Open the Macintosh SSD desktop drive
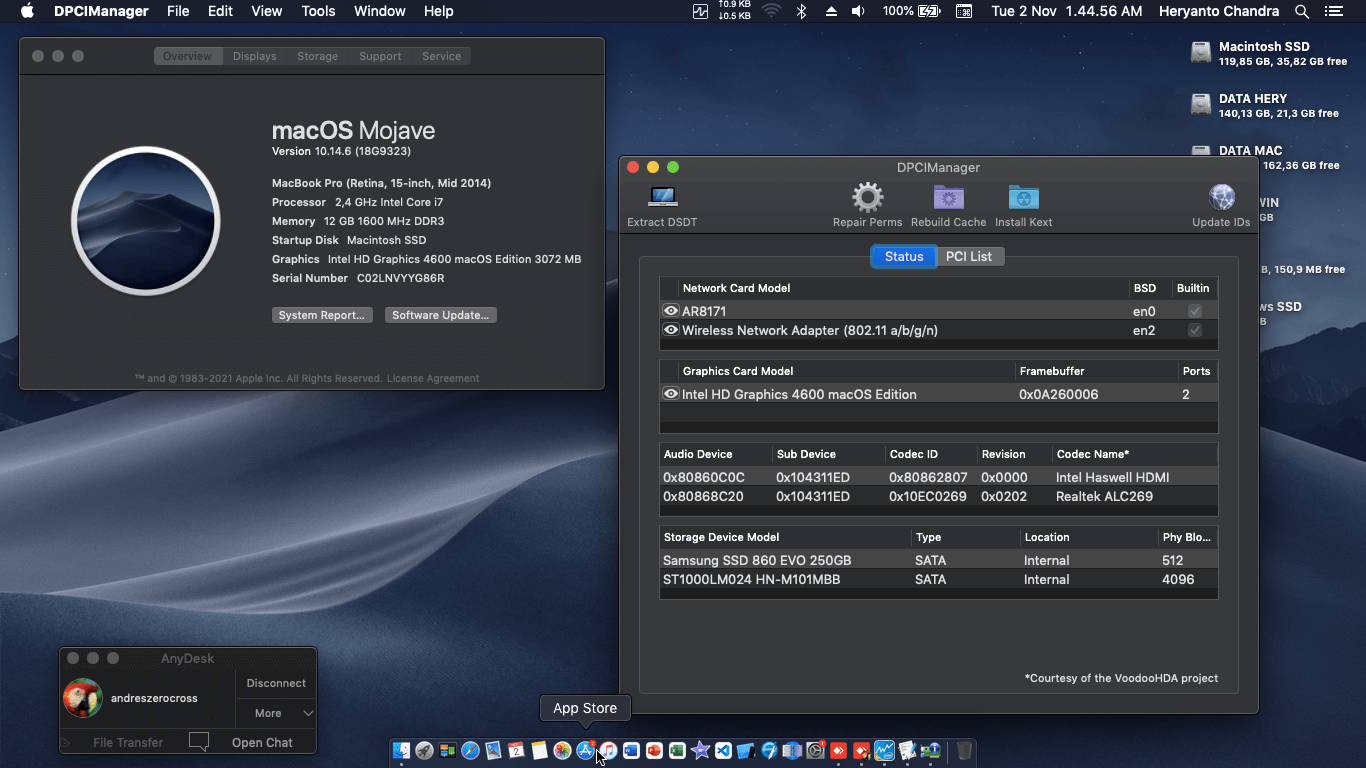Image resolution: width=1366 pixels, height=768 pixels. tap(1201, 52)
